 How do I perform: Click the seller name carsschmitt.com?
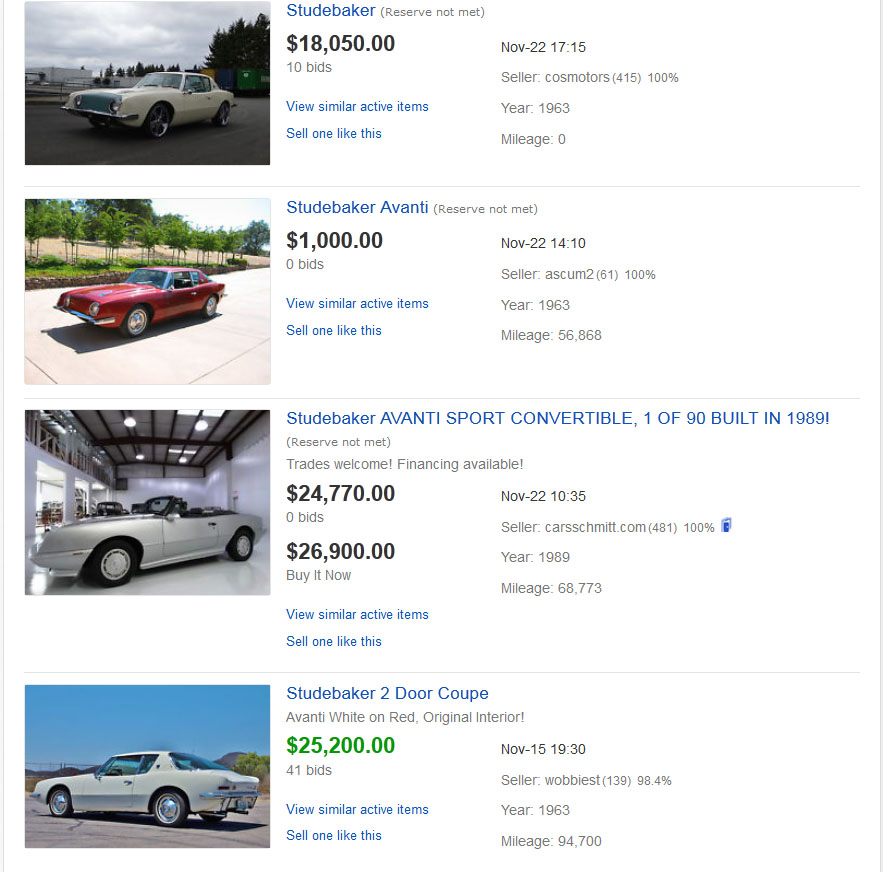(x=595, y=527)
